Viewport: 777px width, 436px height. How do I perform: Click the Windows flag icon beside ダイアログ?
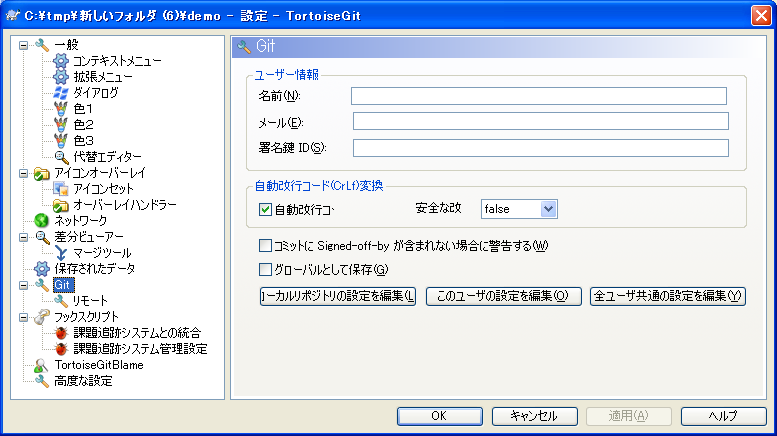[x=61, y=93]
